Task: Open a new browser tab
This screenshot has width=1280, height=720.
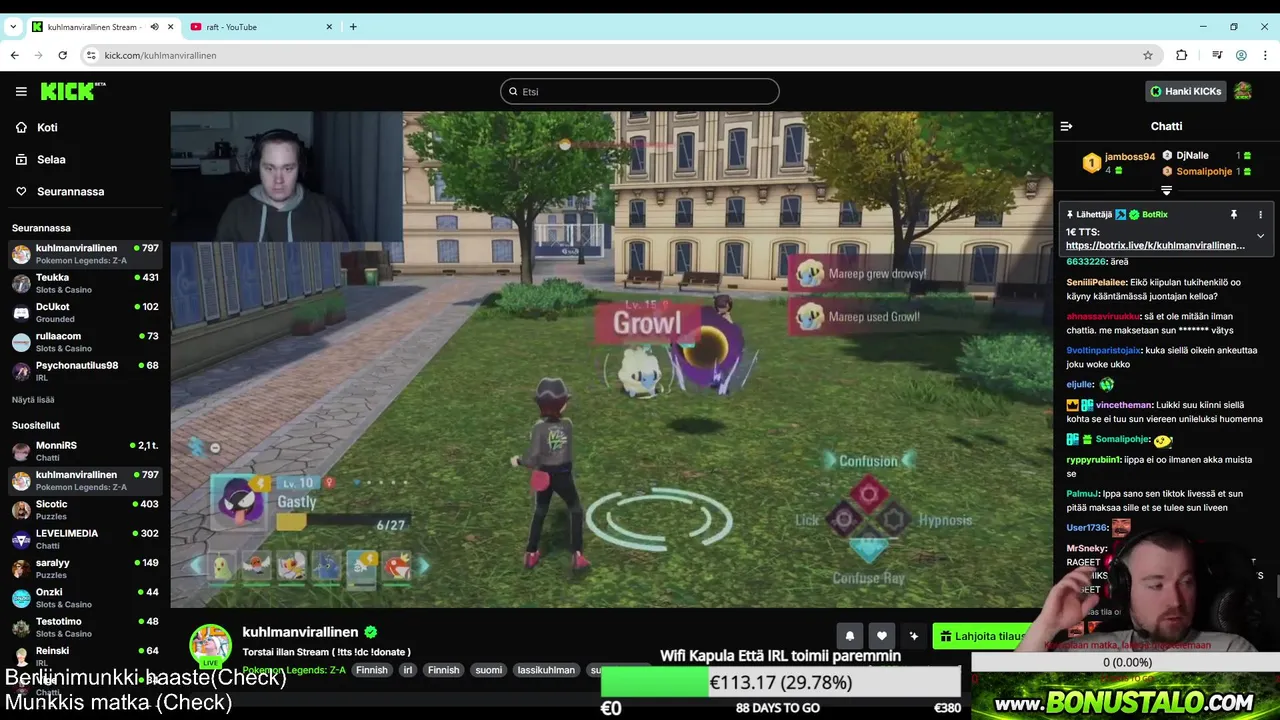Action: [353, 27]
